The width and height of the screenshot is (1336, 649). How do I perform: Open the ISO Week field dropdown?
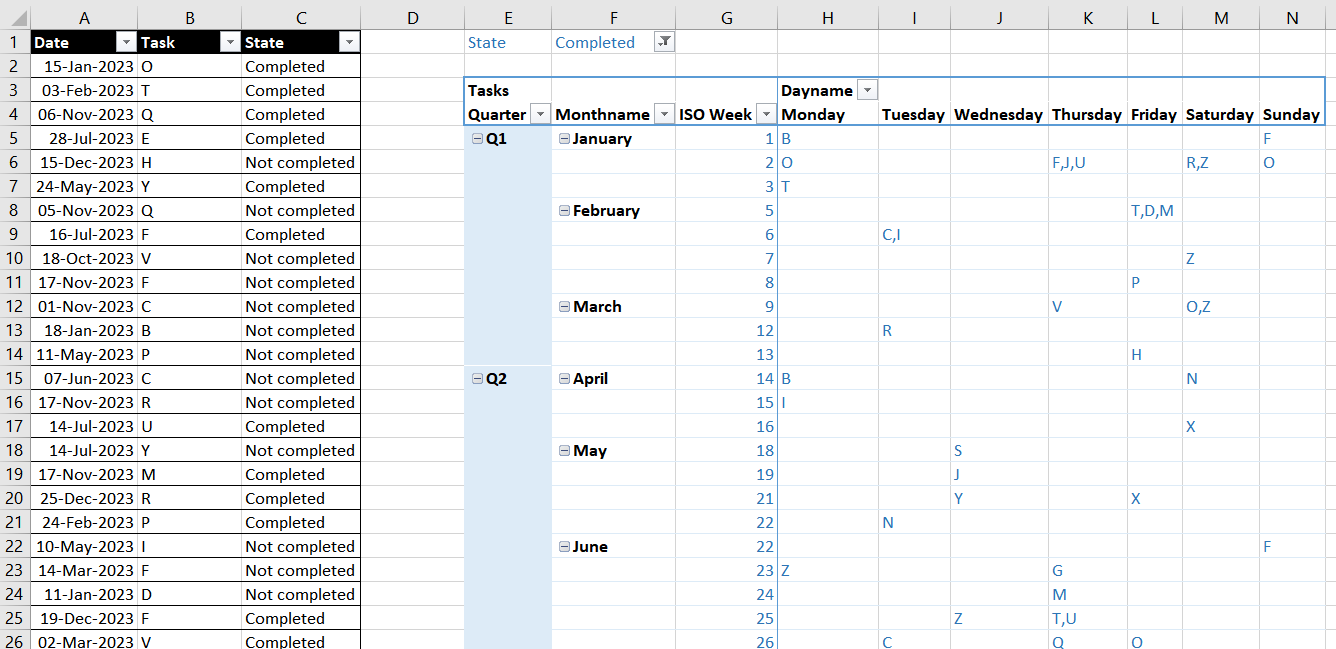tap(767, 114)
